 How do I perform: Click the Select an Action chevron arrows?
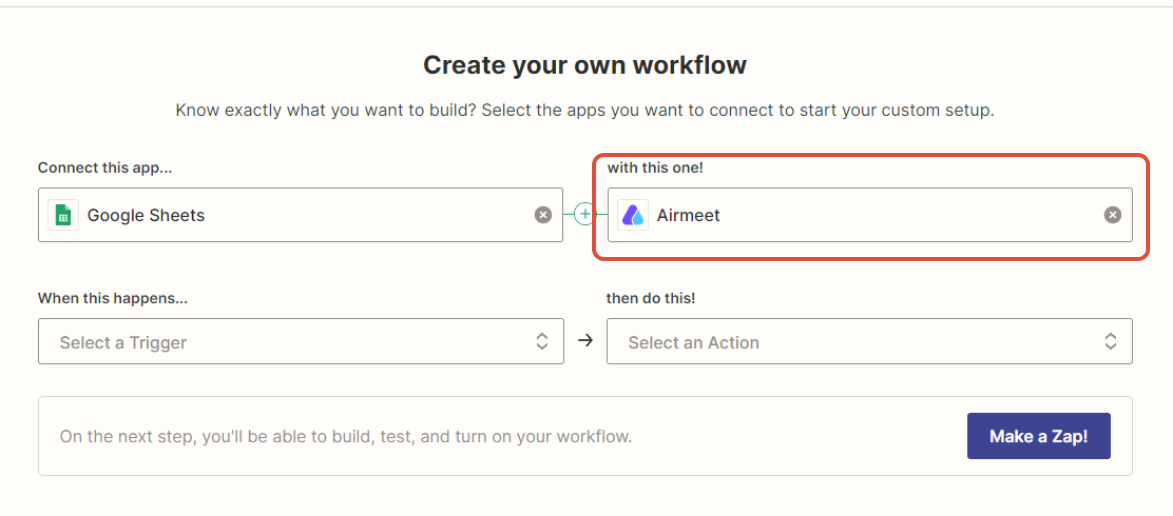click(1110, 341)
